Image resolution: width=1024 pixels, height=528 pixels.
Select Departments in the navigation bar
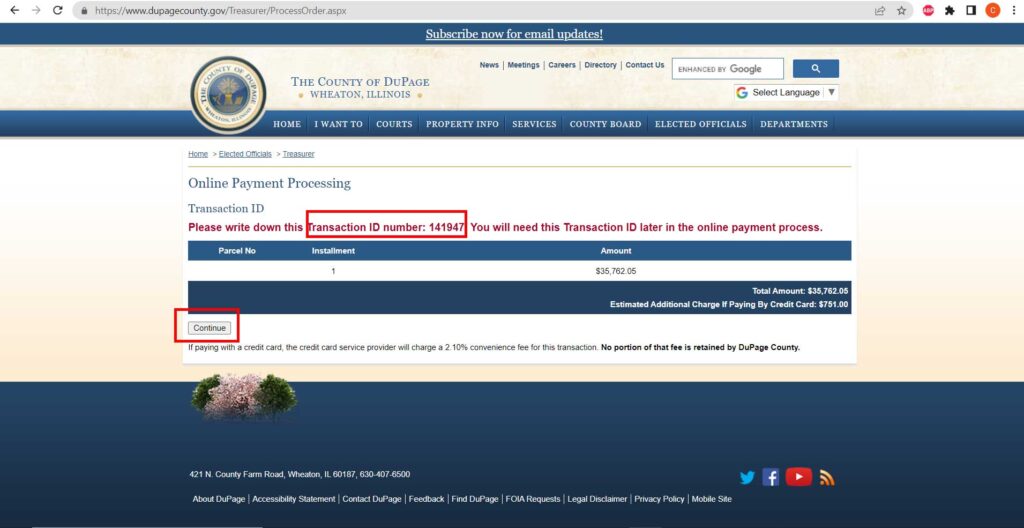[794, 124]
